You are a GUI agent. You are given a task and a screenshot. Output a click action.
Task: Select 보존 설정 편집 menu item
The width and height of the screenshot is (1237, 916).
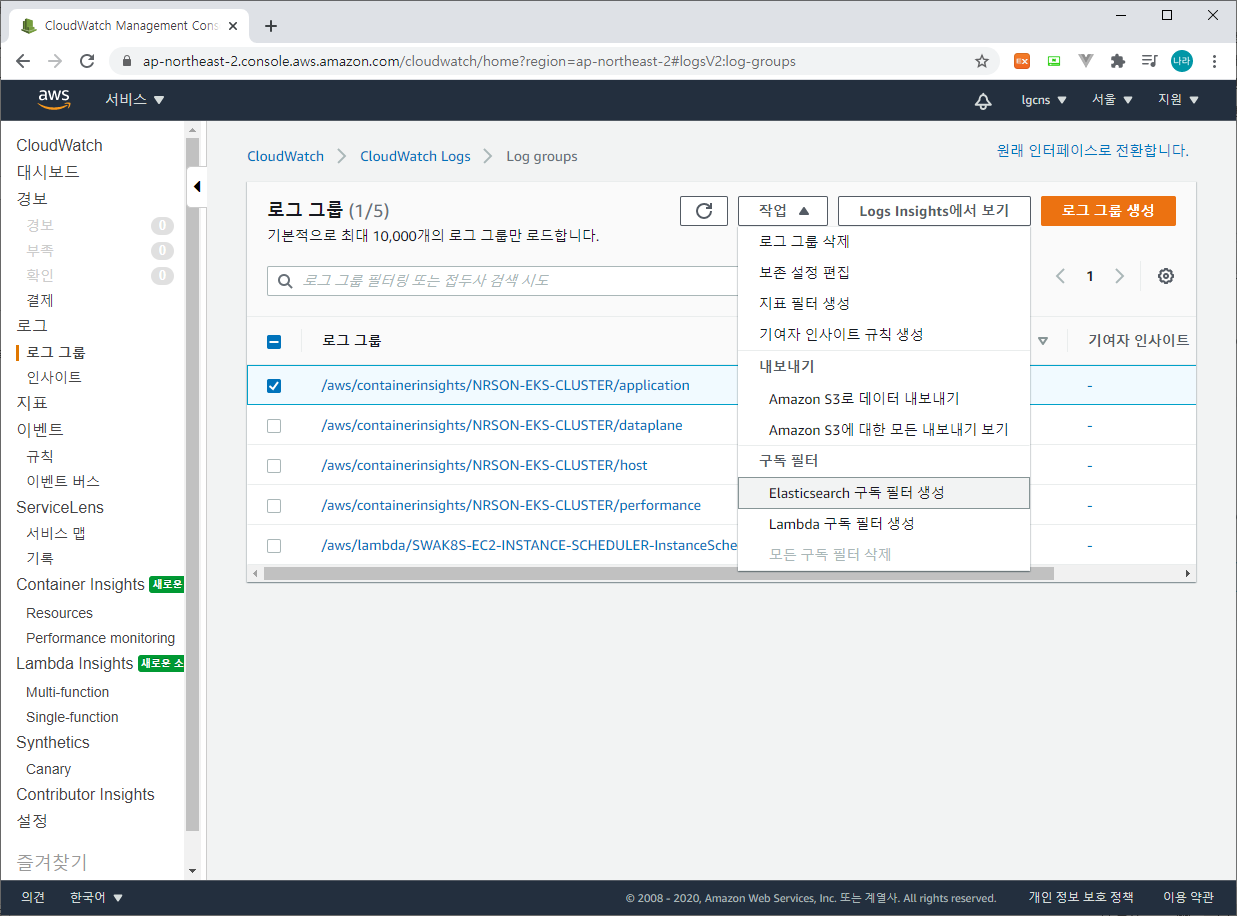tap(884, 272)
